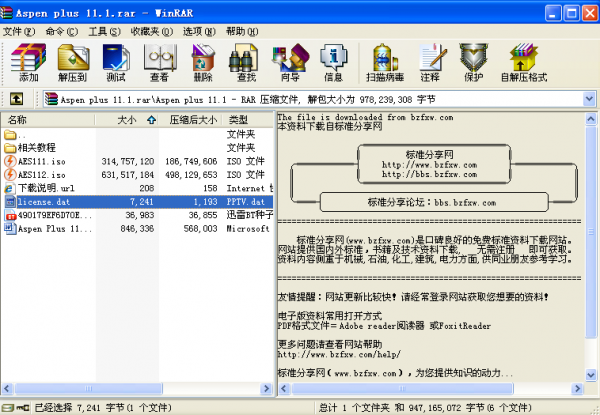600x415 pixels.
Task: Click the AES112.iso file icon
Action: [x=10, y=174]
